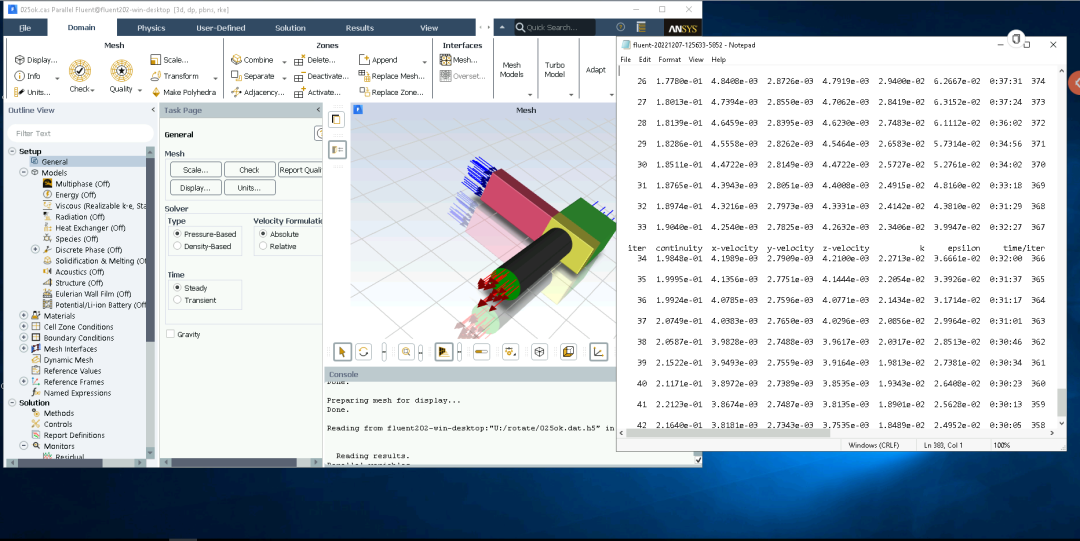
Task: Open the Transform dropdown arrow
Action: pyautogui.click(x=215, y=77)
